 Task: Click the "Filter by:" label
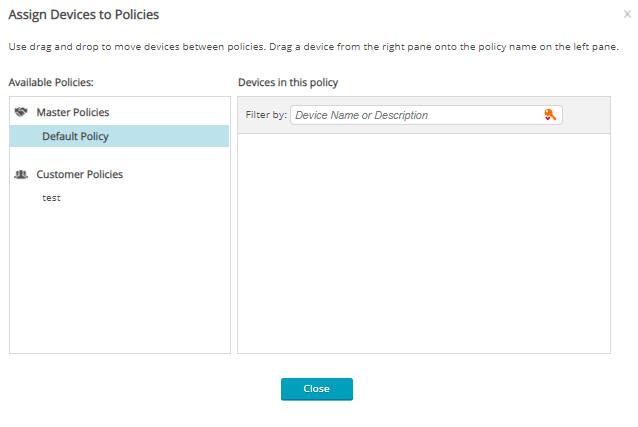pos(266,115)
